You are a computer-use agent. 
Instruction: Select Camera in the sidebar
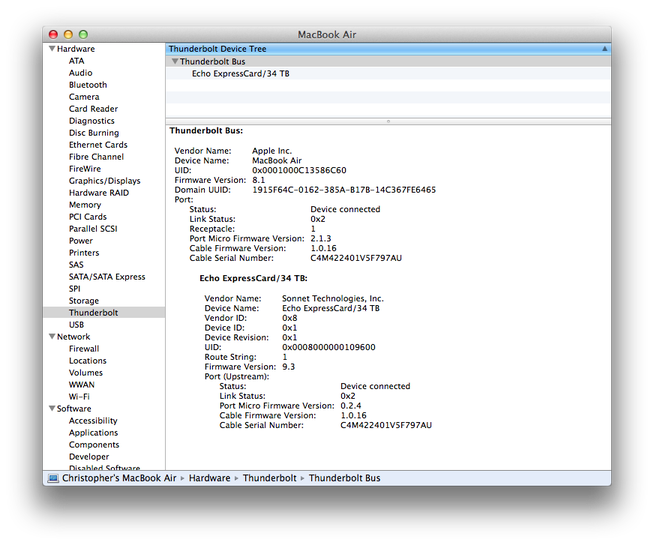pos(84,97)
